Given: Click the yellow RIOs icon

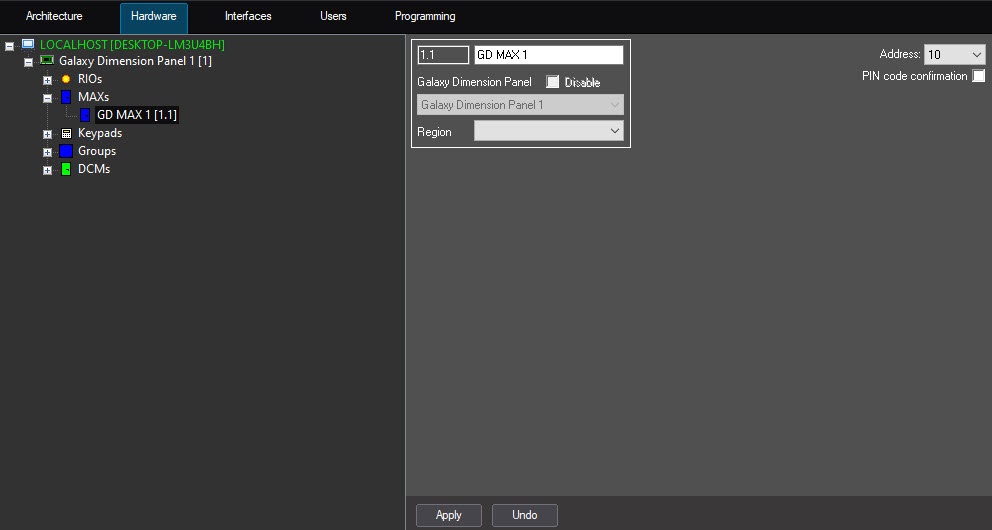Looking at the screenshot, I should (66, 79).
